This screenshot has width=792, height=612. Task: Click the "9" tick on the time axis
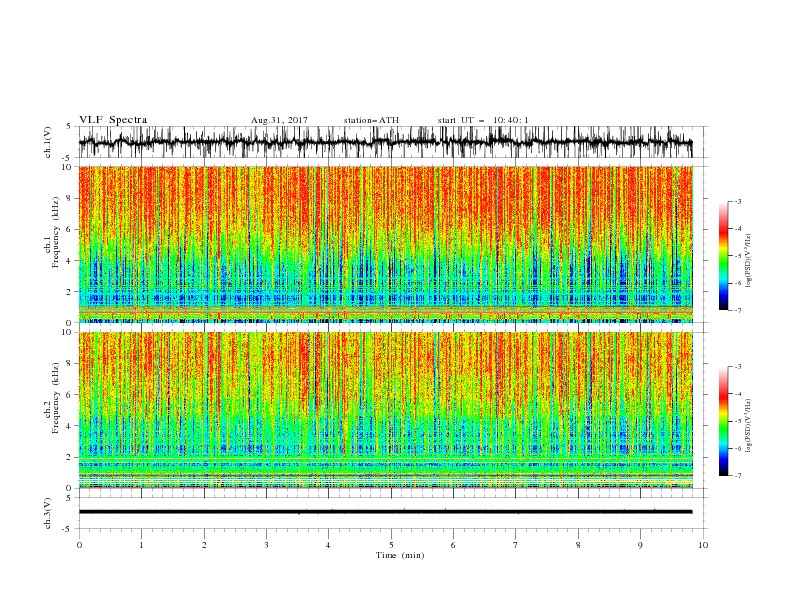coord(640,545)
